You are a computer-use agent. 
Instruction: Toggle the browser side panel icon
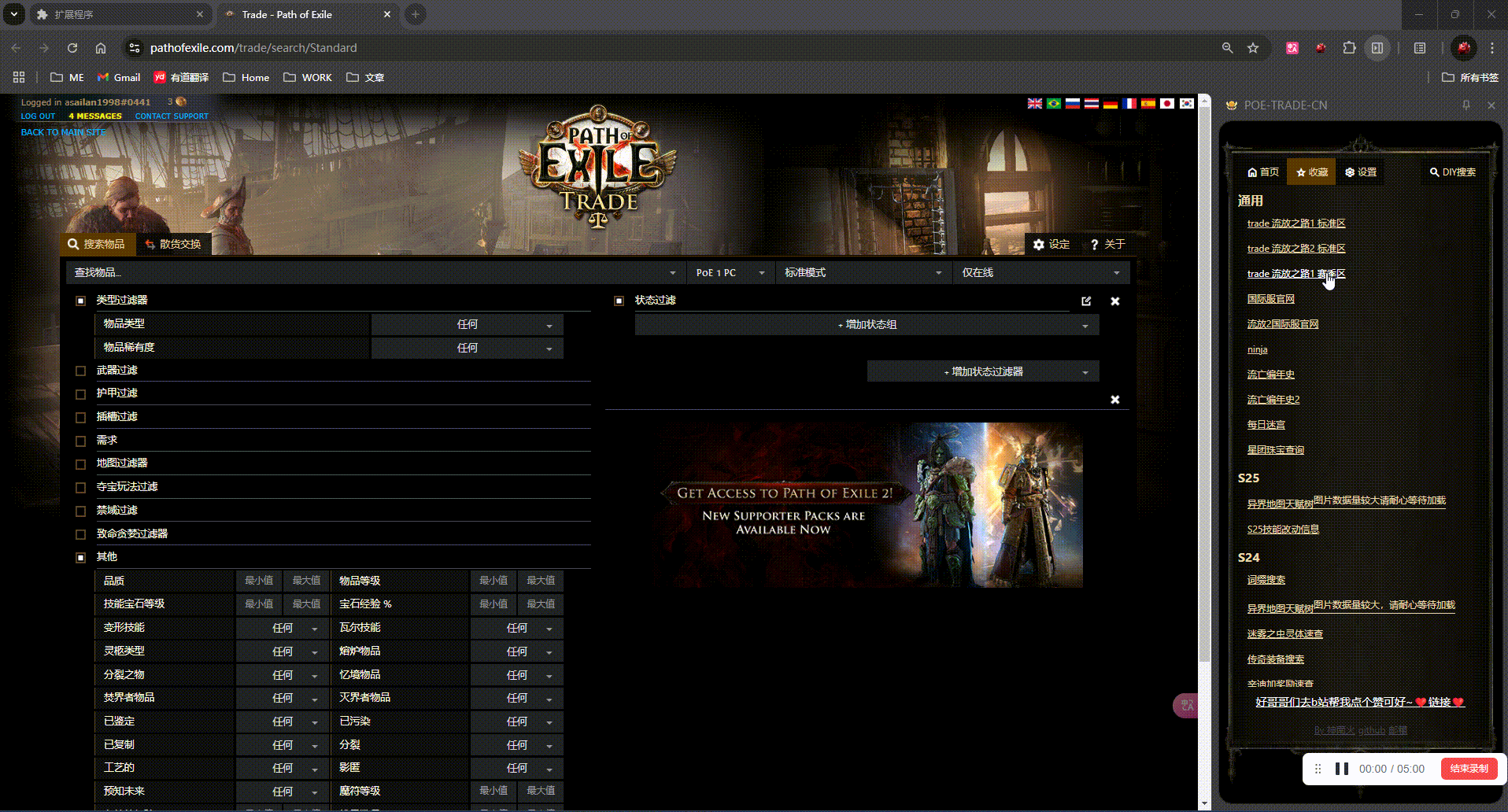coord(1377,48)
